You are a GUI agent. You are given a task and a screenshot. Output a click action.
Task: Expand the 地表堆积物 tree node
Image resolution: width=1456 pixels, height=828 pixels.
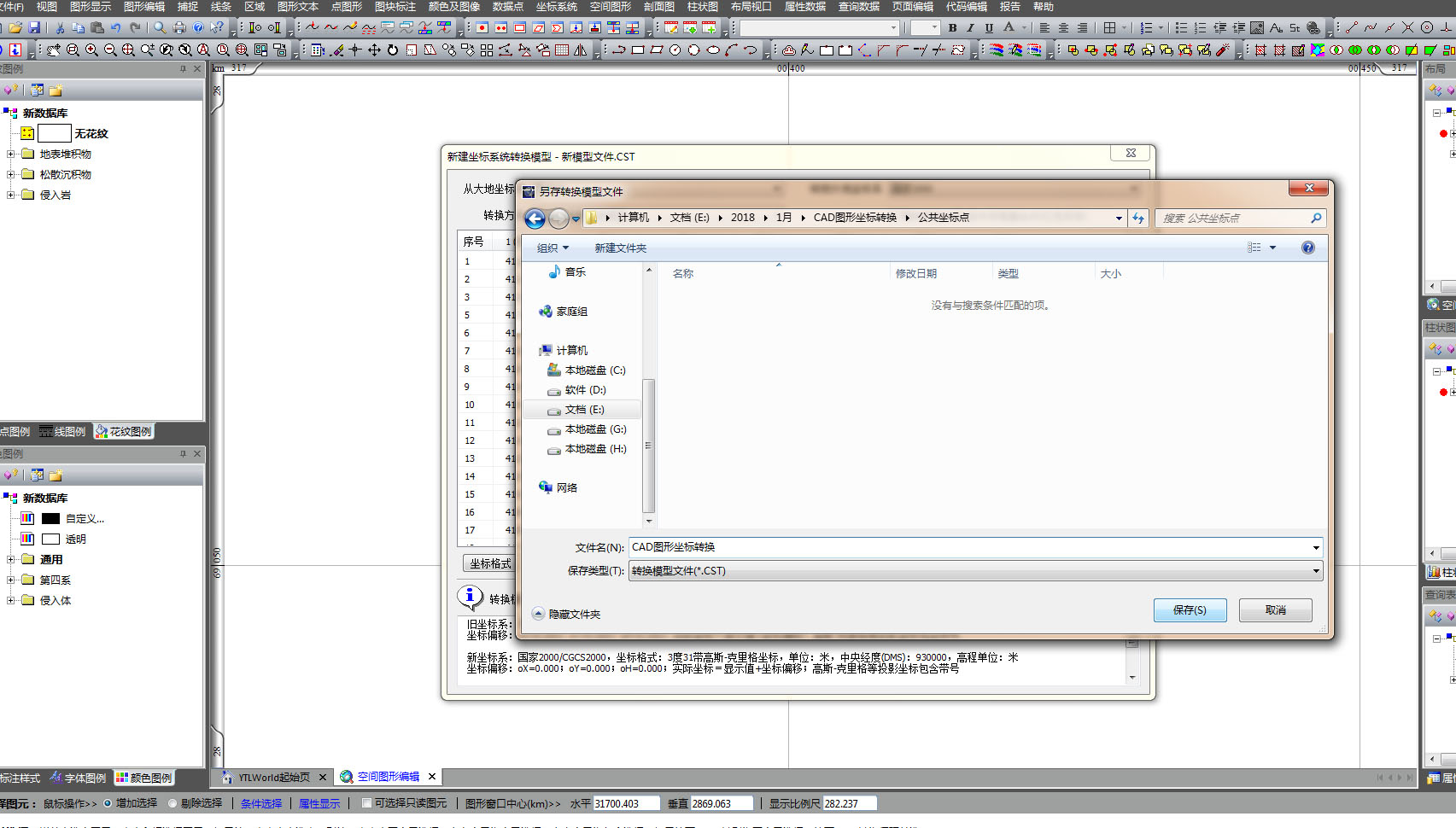click(11, 155)
